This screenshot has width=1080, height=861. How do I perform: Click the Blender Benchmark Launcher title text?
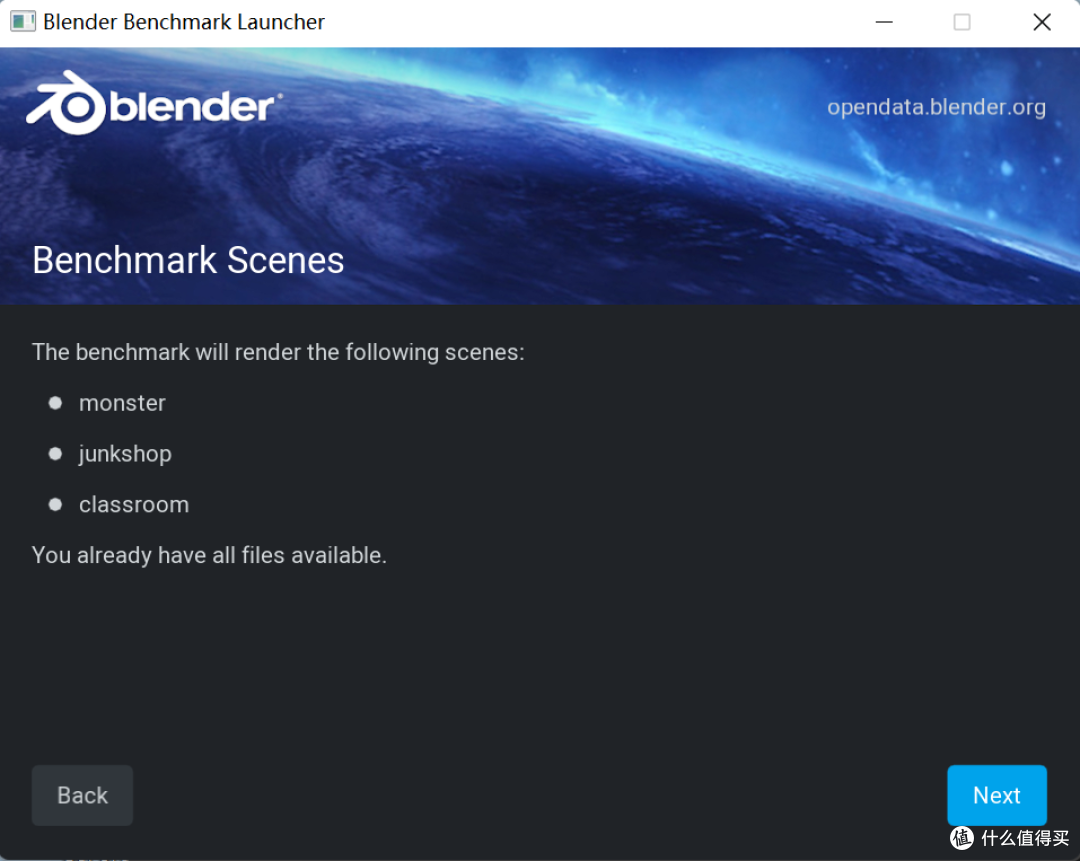point(183,22)
